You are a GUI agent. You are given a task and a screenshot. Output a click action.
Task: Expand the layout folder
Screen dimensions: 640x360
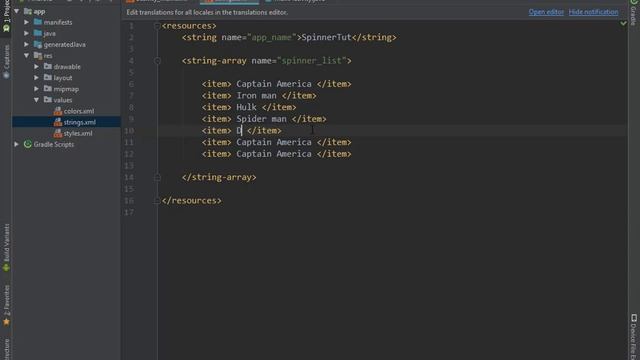click(37, 77)
